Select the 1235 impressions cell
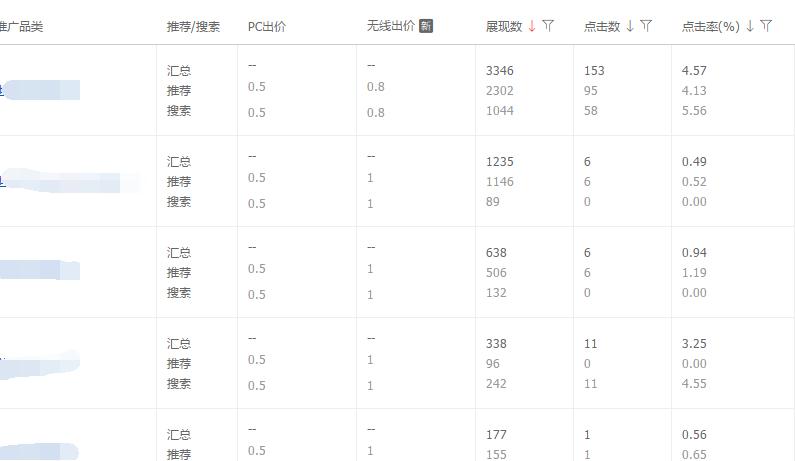 (x=499, y=162)
